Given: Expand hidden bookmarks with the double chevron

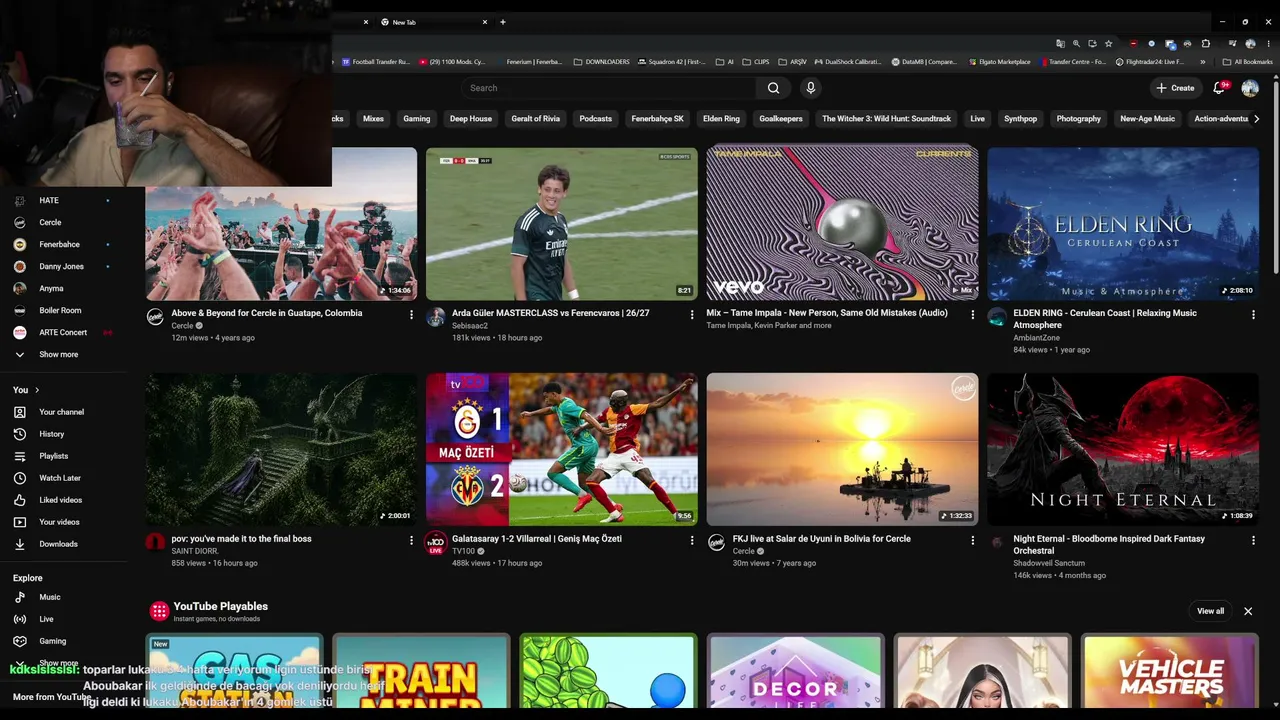Looking at the screenshot, I should pos(1203,62).
